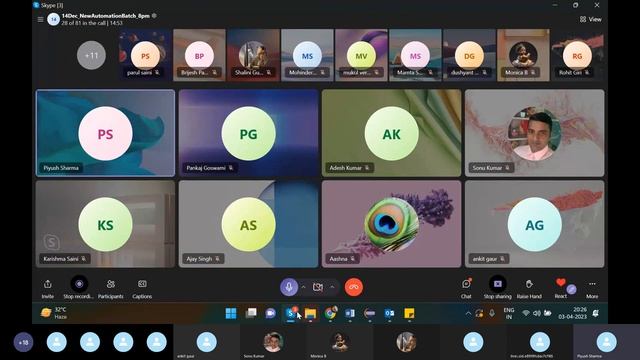Screen dimensions: 640x360
Task: Open the More options menu
Action: pos(592,288)
